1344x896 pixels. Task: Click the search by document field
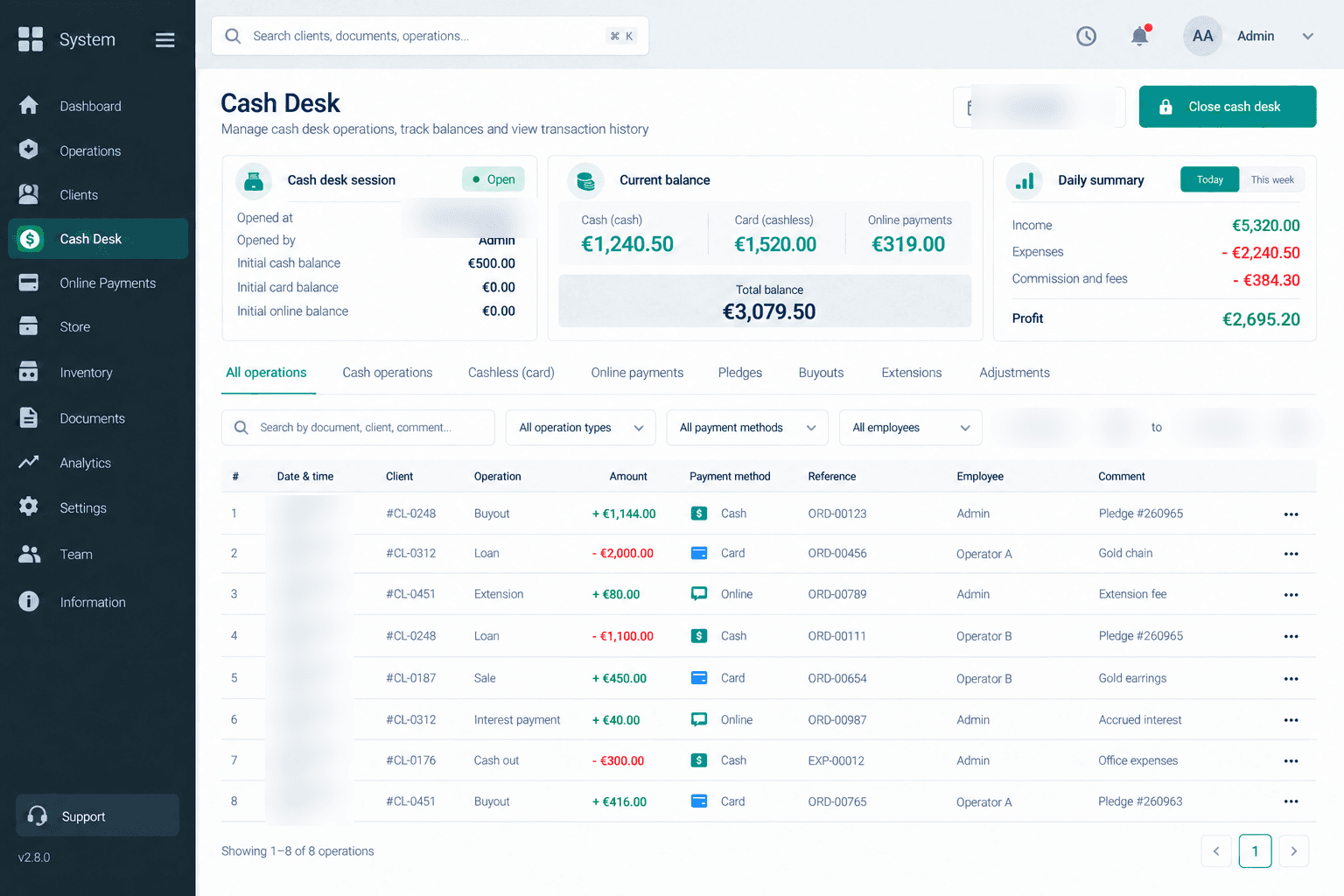(x=358, y=428)
